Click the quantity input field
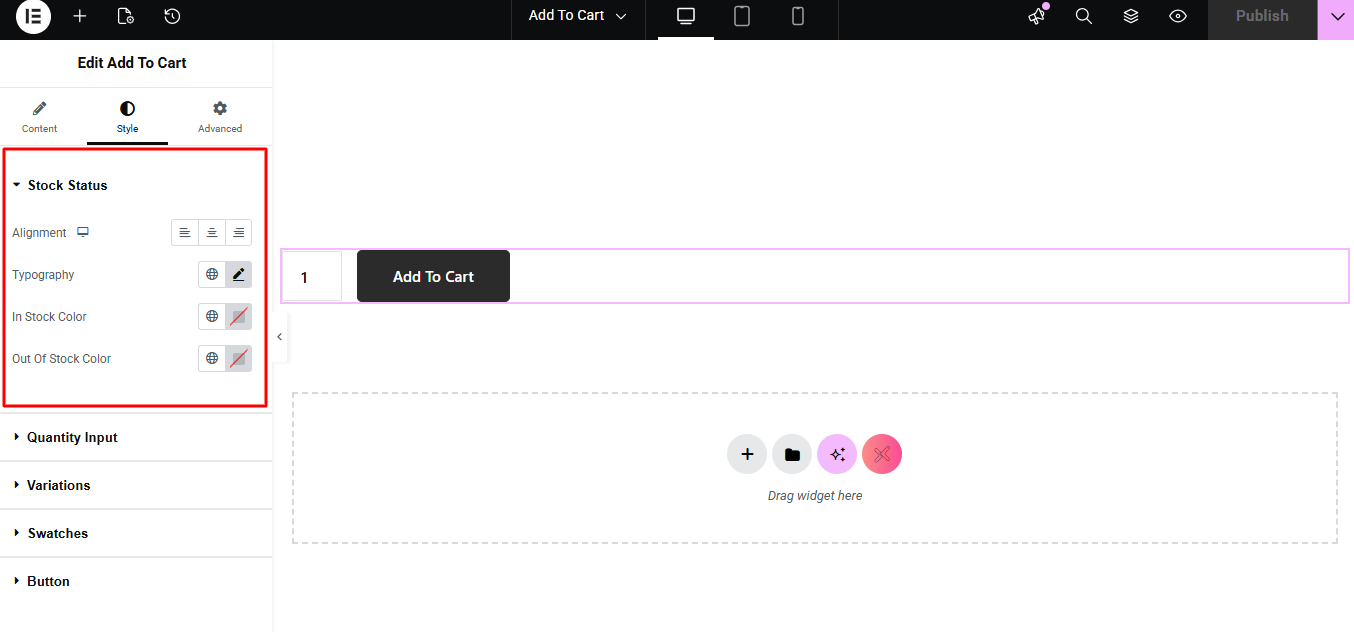Viewport: 1354px width, 632px height. click(x=312, y=277)
